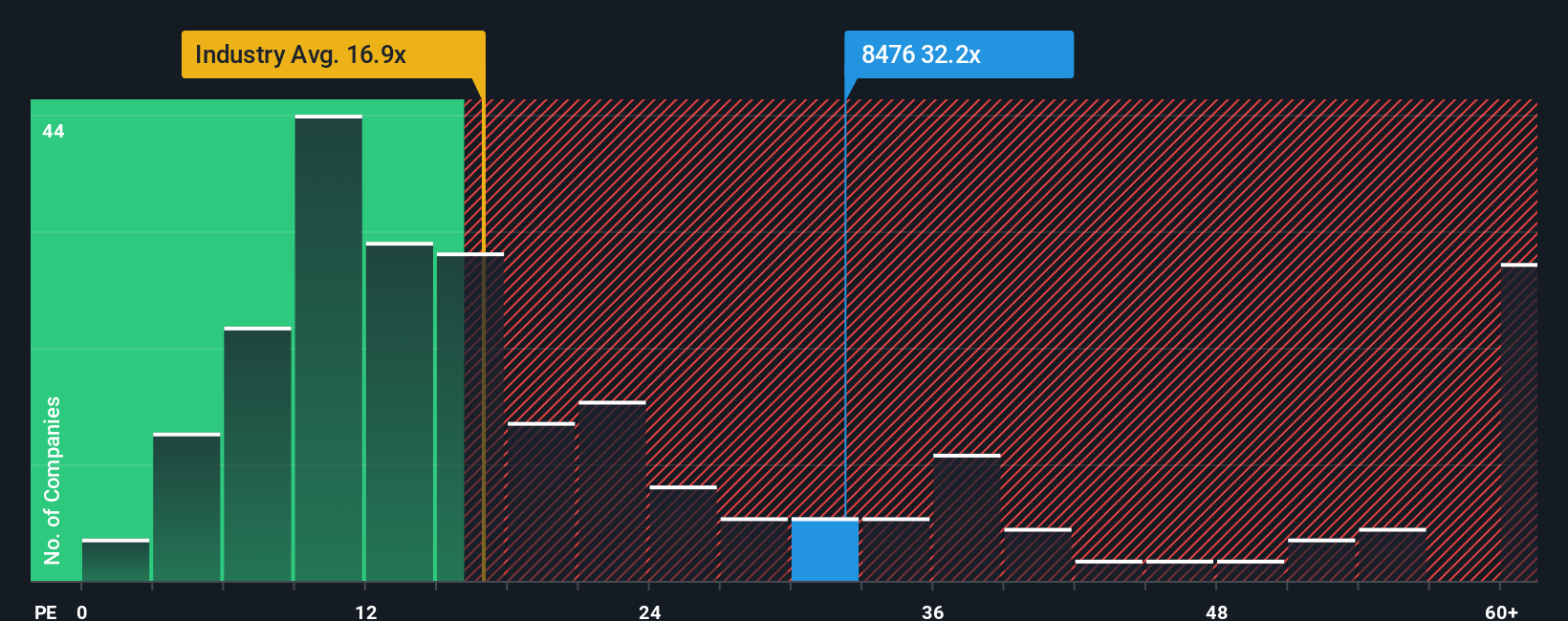Click the 8476 32.2x blue label
1568x621 pixels.
click(958, 54)
